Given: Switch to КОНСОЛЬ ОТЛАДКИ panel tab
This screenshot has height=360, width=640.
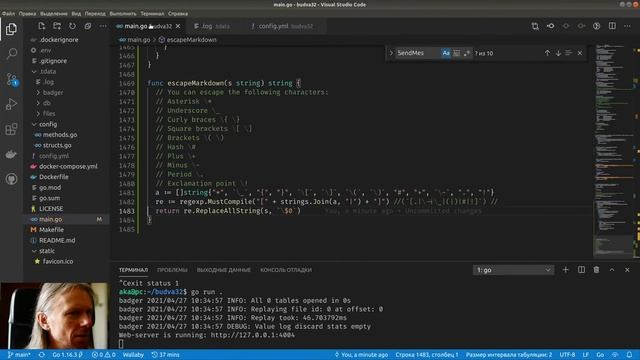Looking at the screenshot, I should tap(286, 270).
